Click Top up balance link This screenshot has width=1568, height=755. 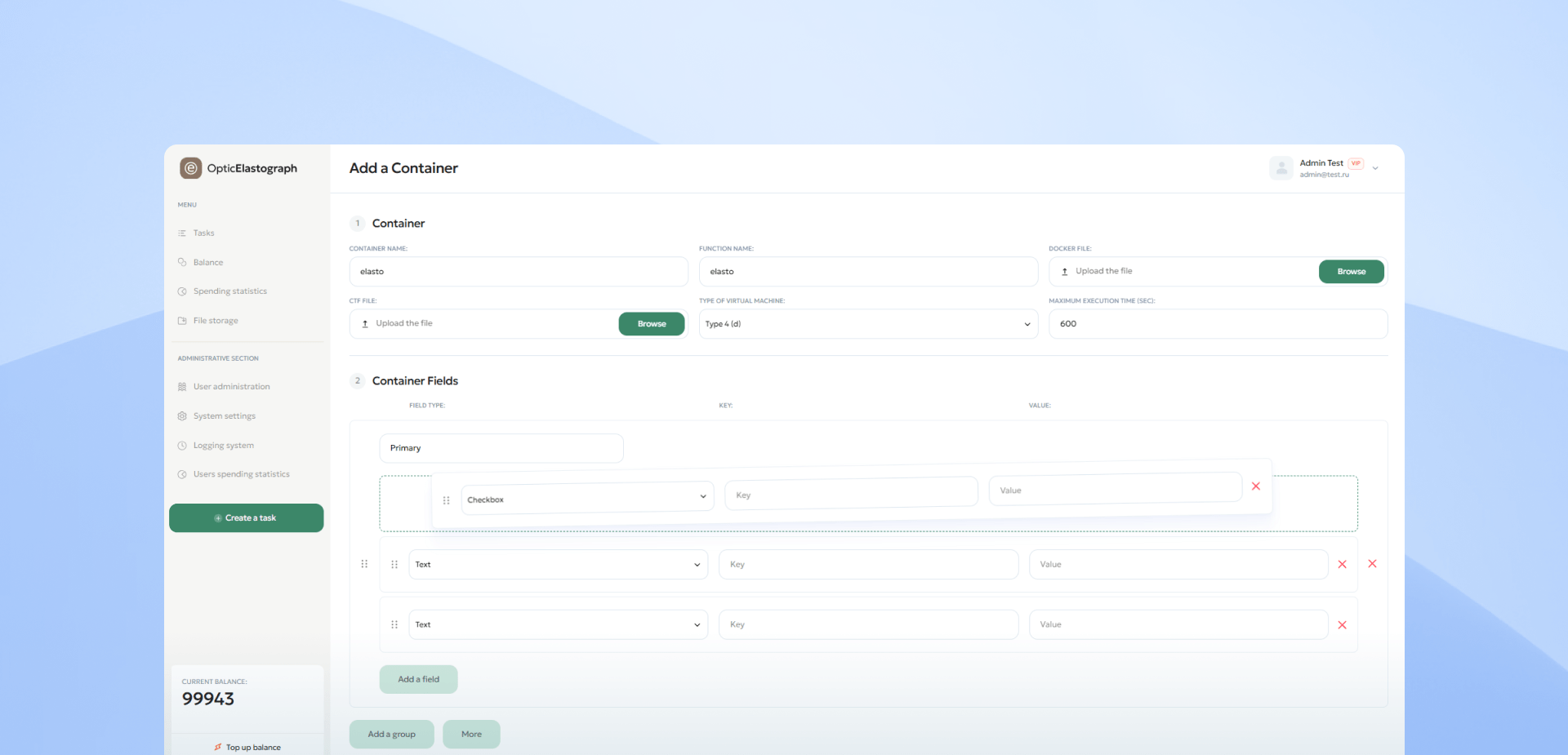[x=252, y=747]
